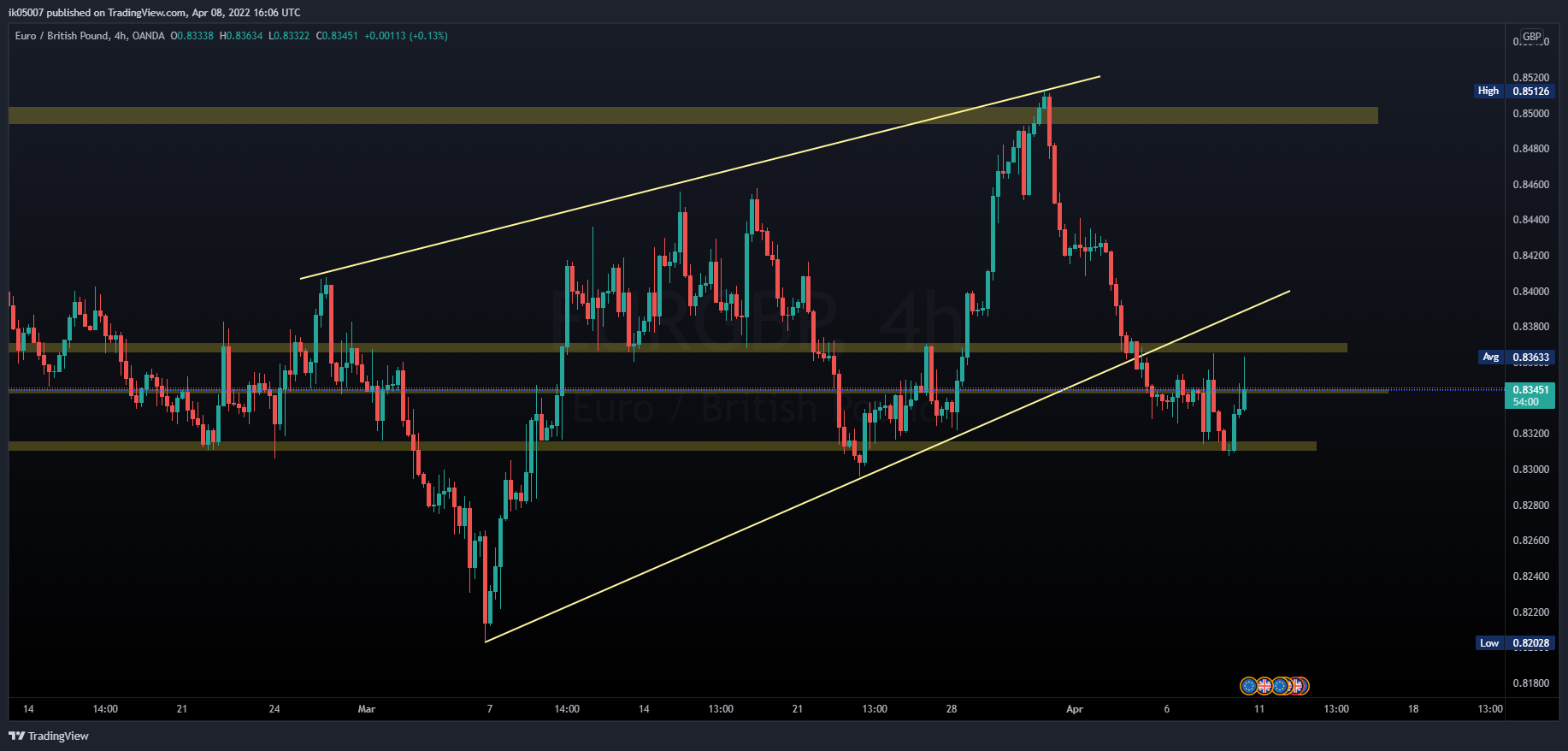The image size is (1568, 751).
Task: Open the GBP currency selector on price axis
Action: point(1532,37)
